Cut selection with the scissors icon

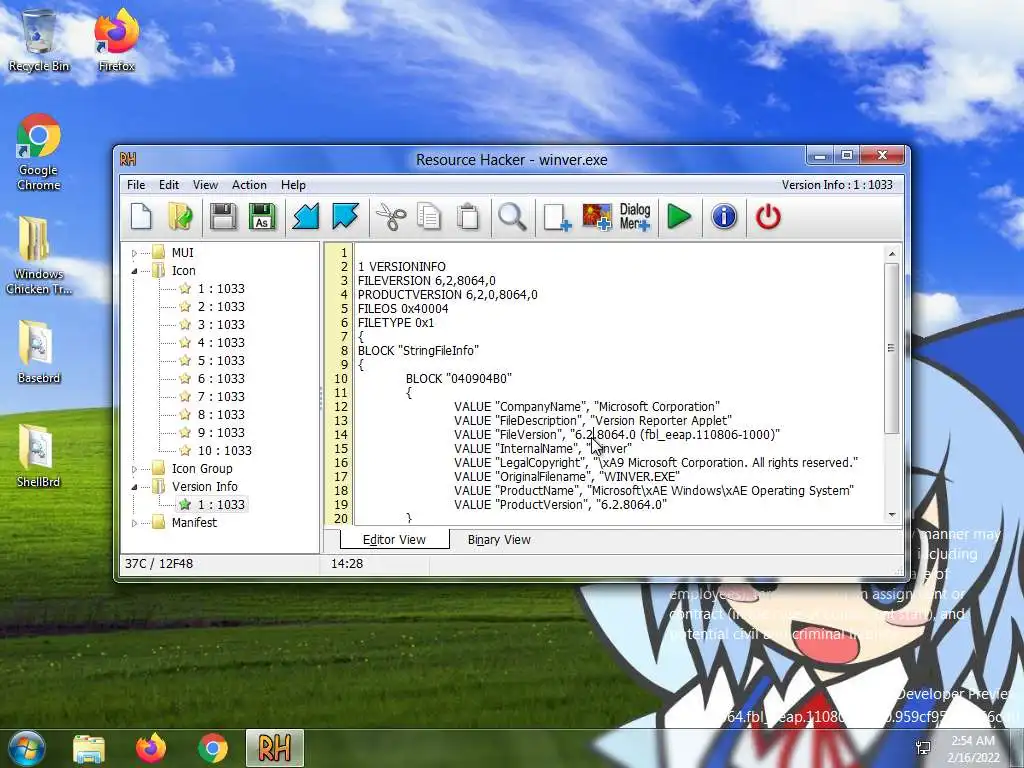pyautogui.click(x=391, y=217)
